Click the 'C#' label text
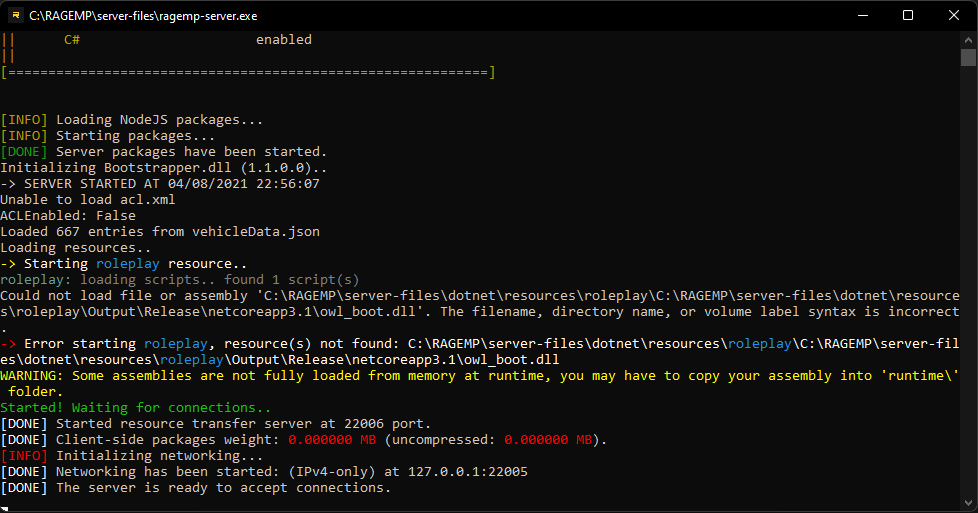The width and height of the screenshot is (978, 513). (72, 40)
